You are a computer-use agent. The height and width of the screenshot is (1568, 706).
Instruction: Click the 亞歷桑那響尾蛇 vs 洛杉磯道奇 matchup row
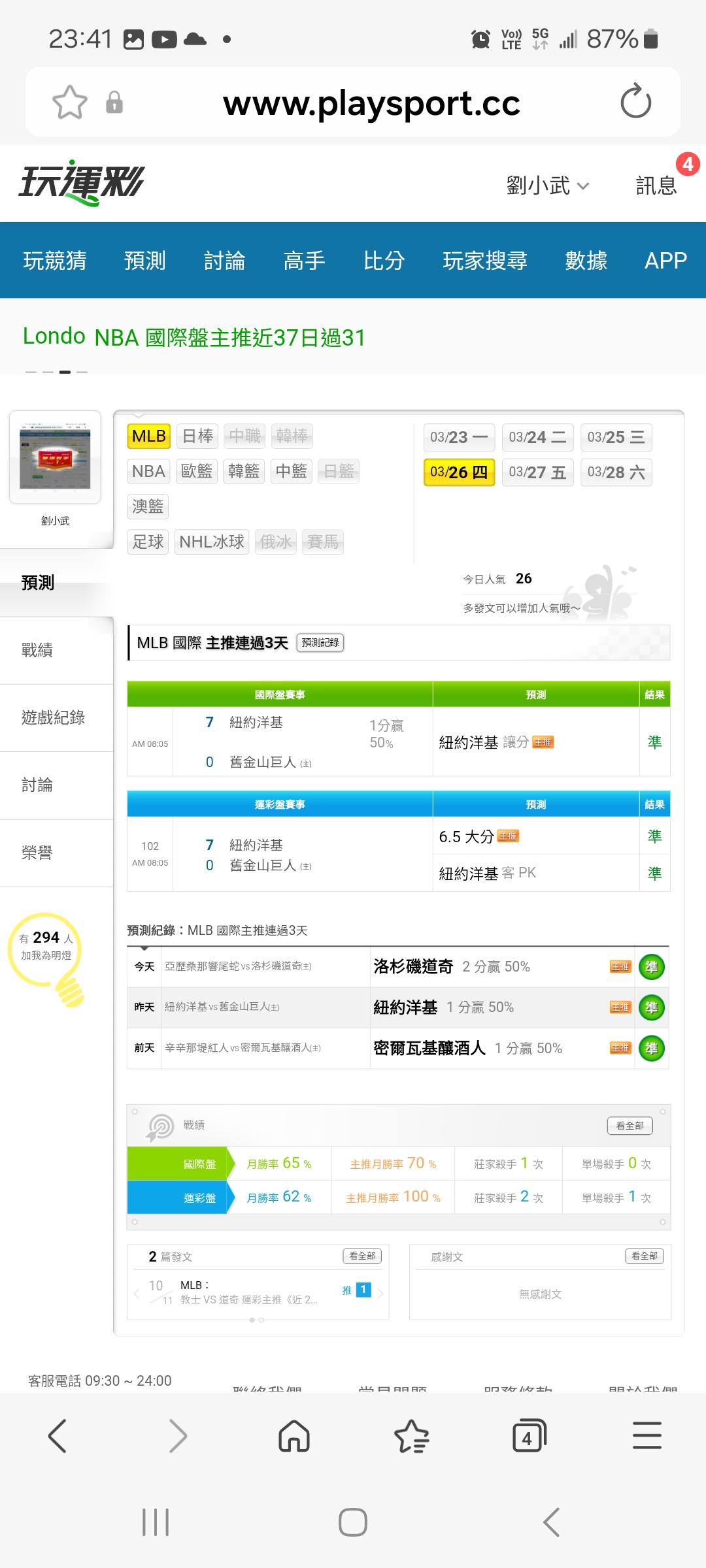[238, 966]
